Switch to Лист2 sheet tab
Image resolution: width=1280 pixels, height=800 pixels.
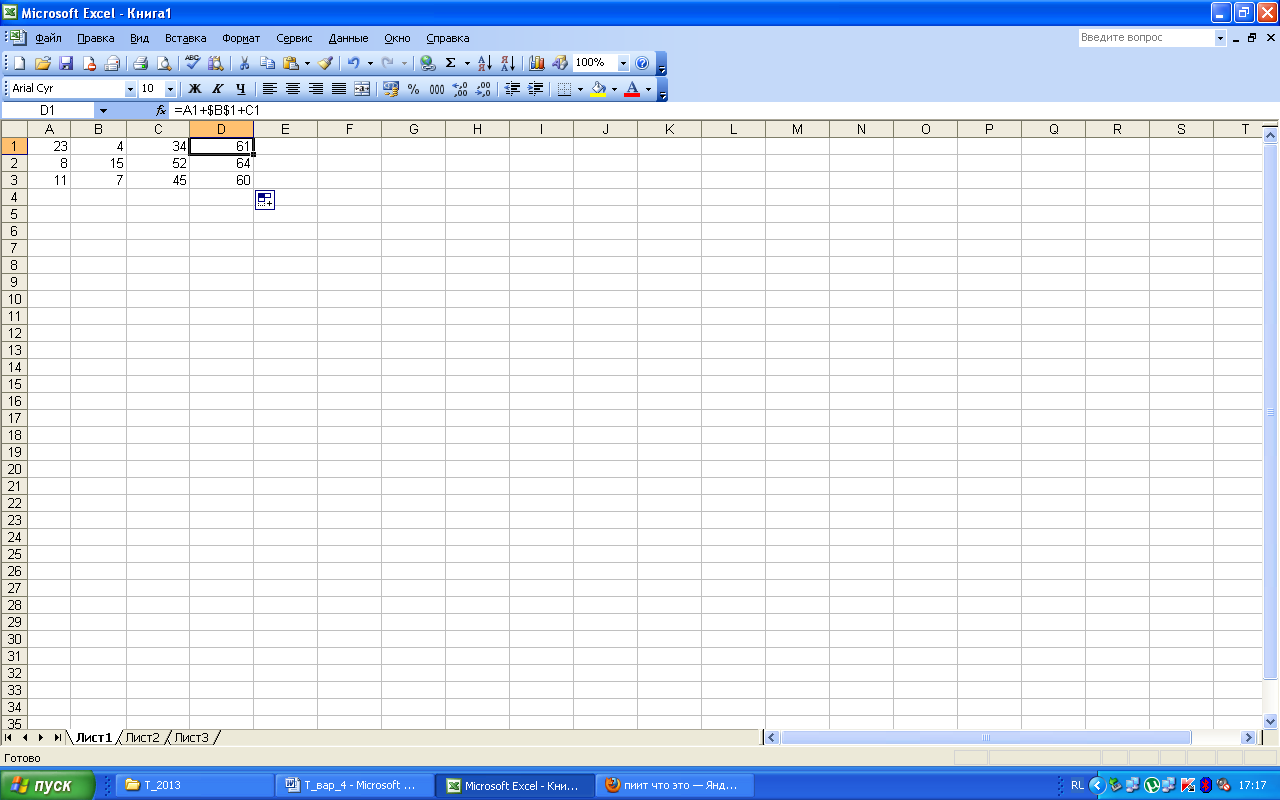[142, 737]
